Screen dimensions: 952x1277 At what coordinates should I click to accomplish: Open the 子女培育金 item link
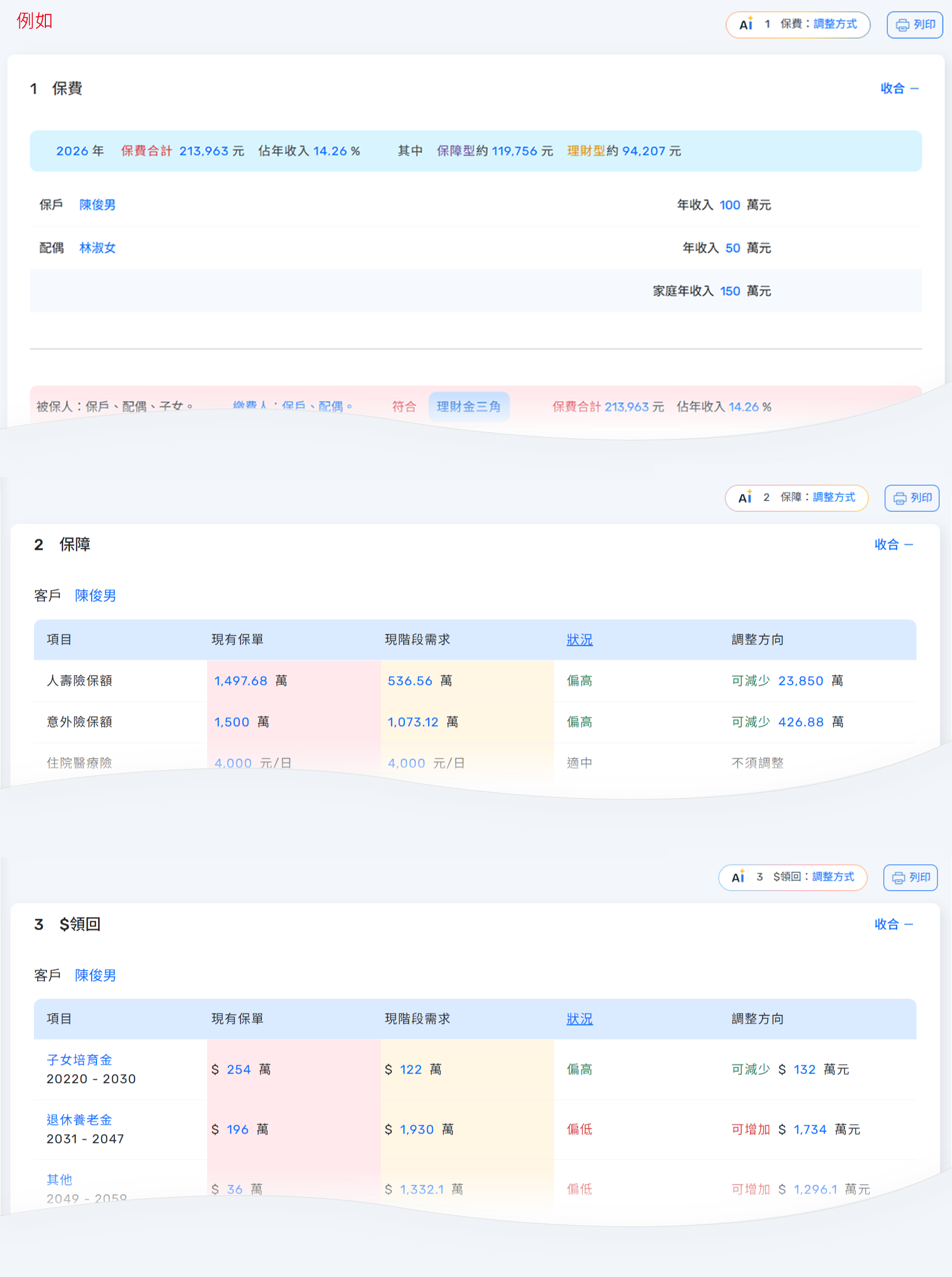79,1060
